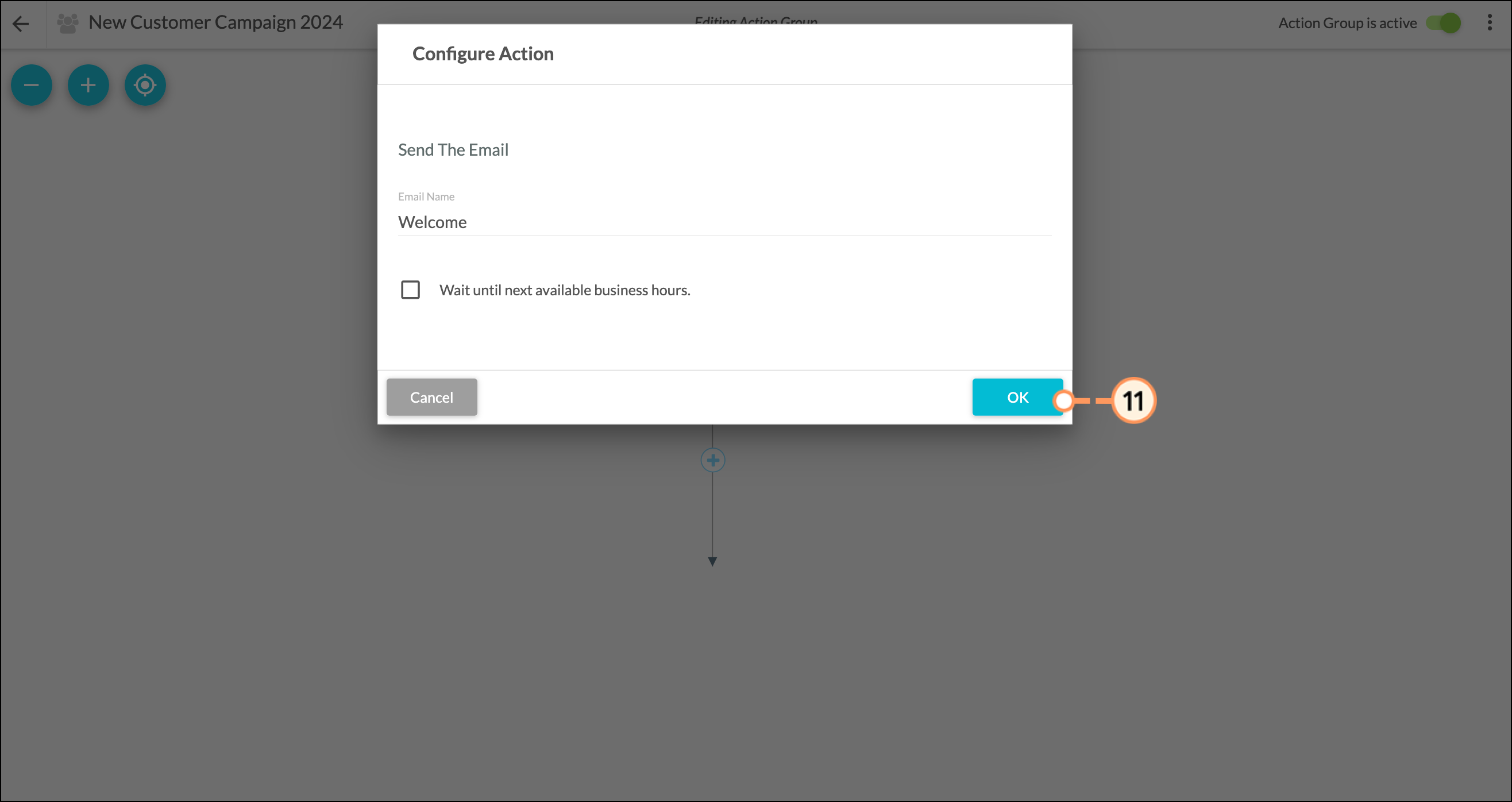Zoom in with the plus button
The width and height of the screenshot is (1512, 802).
88,85
